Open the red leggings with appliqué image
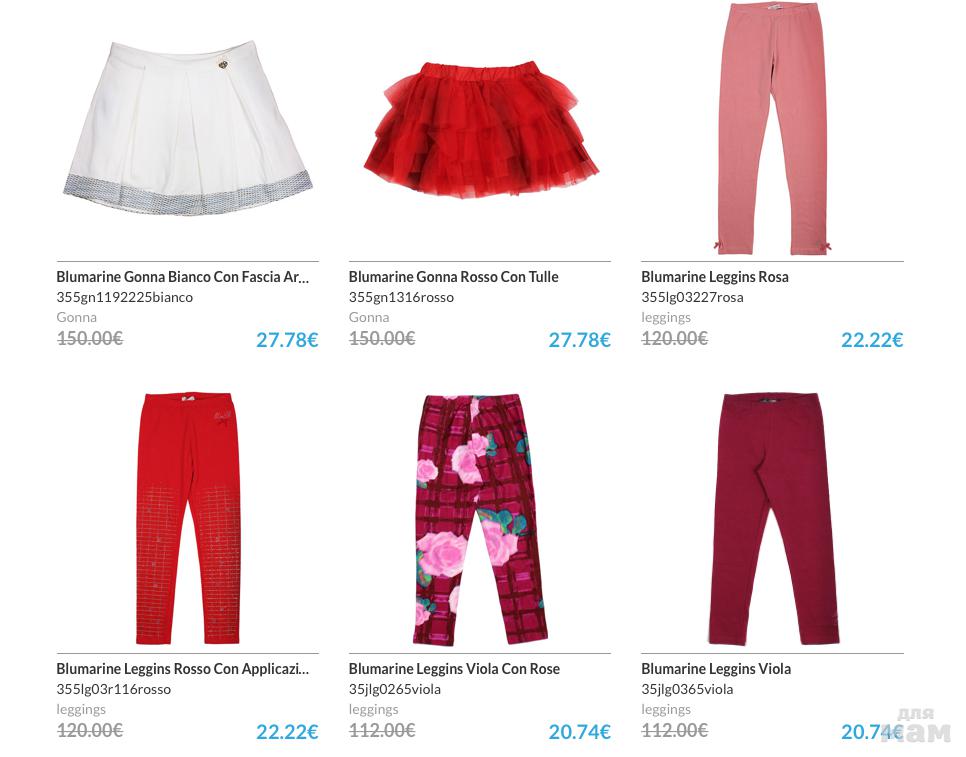Screen dimensions: 966x757 coord(188,519)
